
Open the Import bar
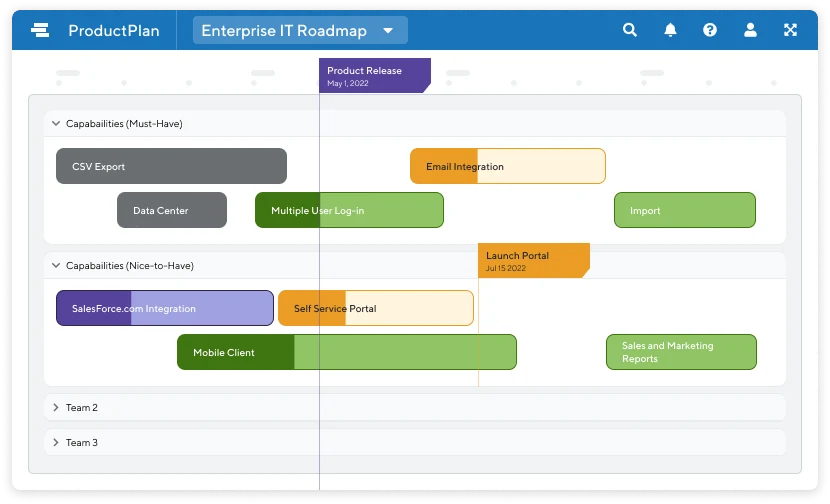(685, 210)
